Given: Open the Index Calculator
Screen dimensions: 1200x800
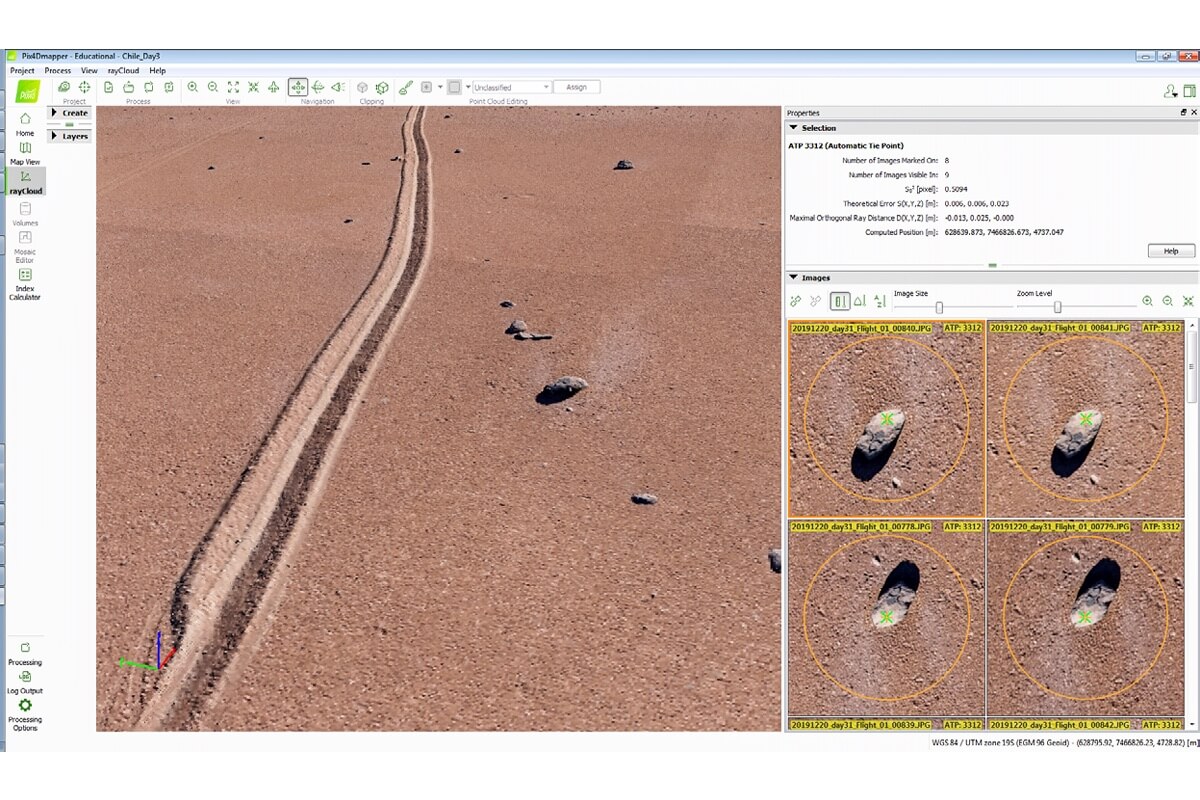Looking at the screenshot, I should pos(25,284).
